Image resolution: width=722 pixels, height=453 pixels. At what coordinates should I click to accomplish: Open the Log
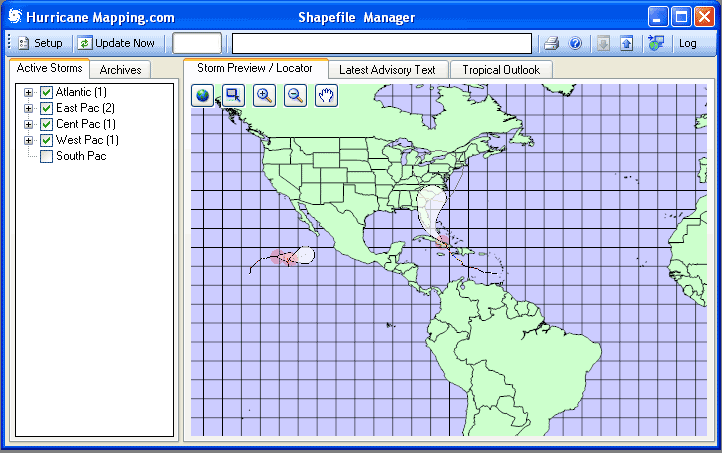click(x=687, y=43)
